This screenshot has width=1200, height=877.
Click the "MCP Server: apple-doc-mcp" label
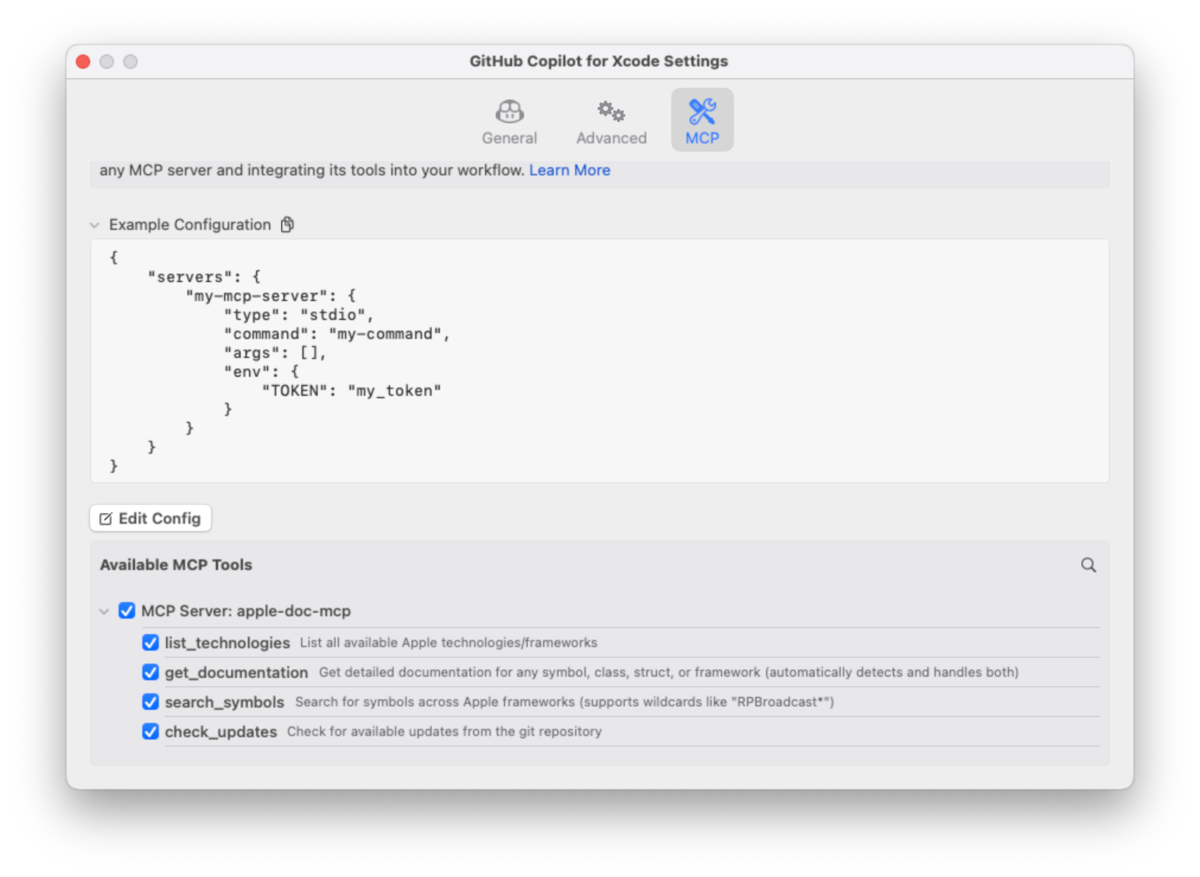pyautogui.click(x=246, y=611)
